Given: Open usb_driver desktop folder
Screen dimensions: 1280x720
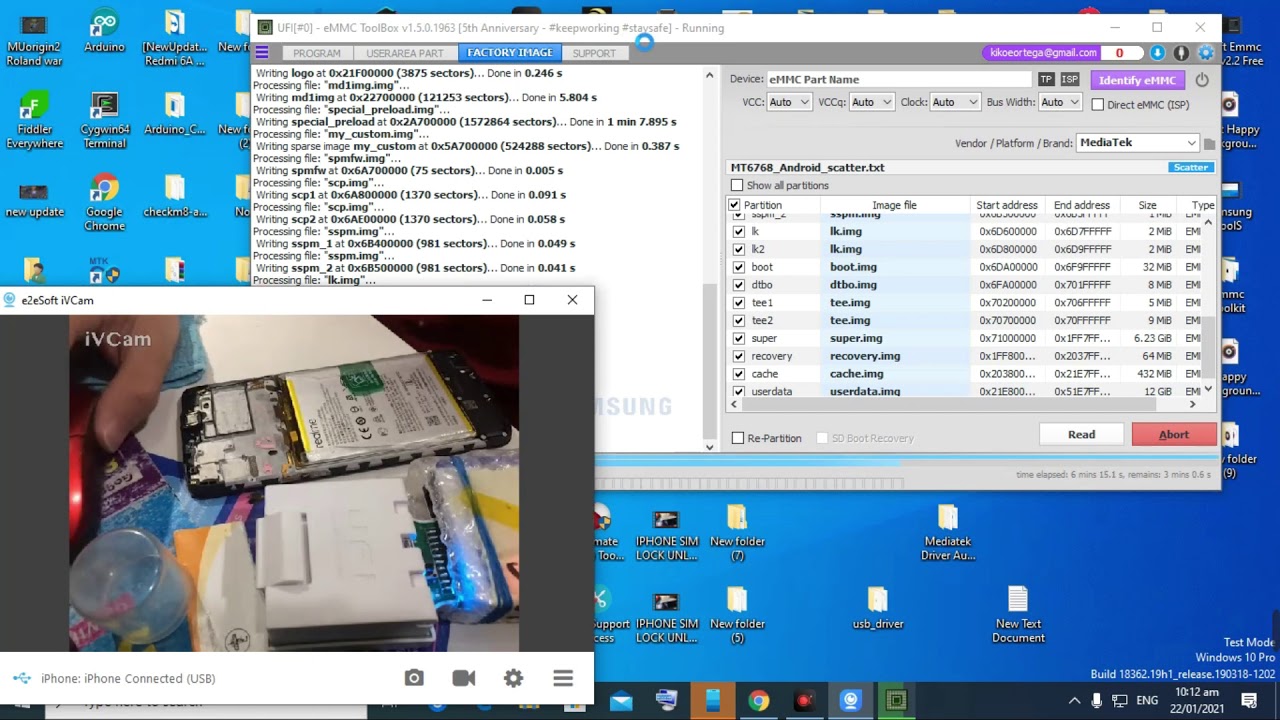Looking at the screenshot, I should [x=877, y=607].
